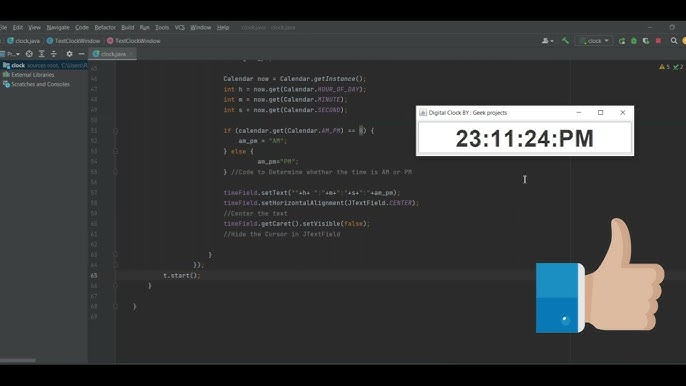Click line number 65 in the gutter
Viewport: 686px width, 386px height.
(94, 275)
